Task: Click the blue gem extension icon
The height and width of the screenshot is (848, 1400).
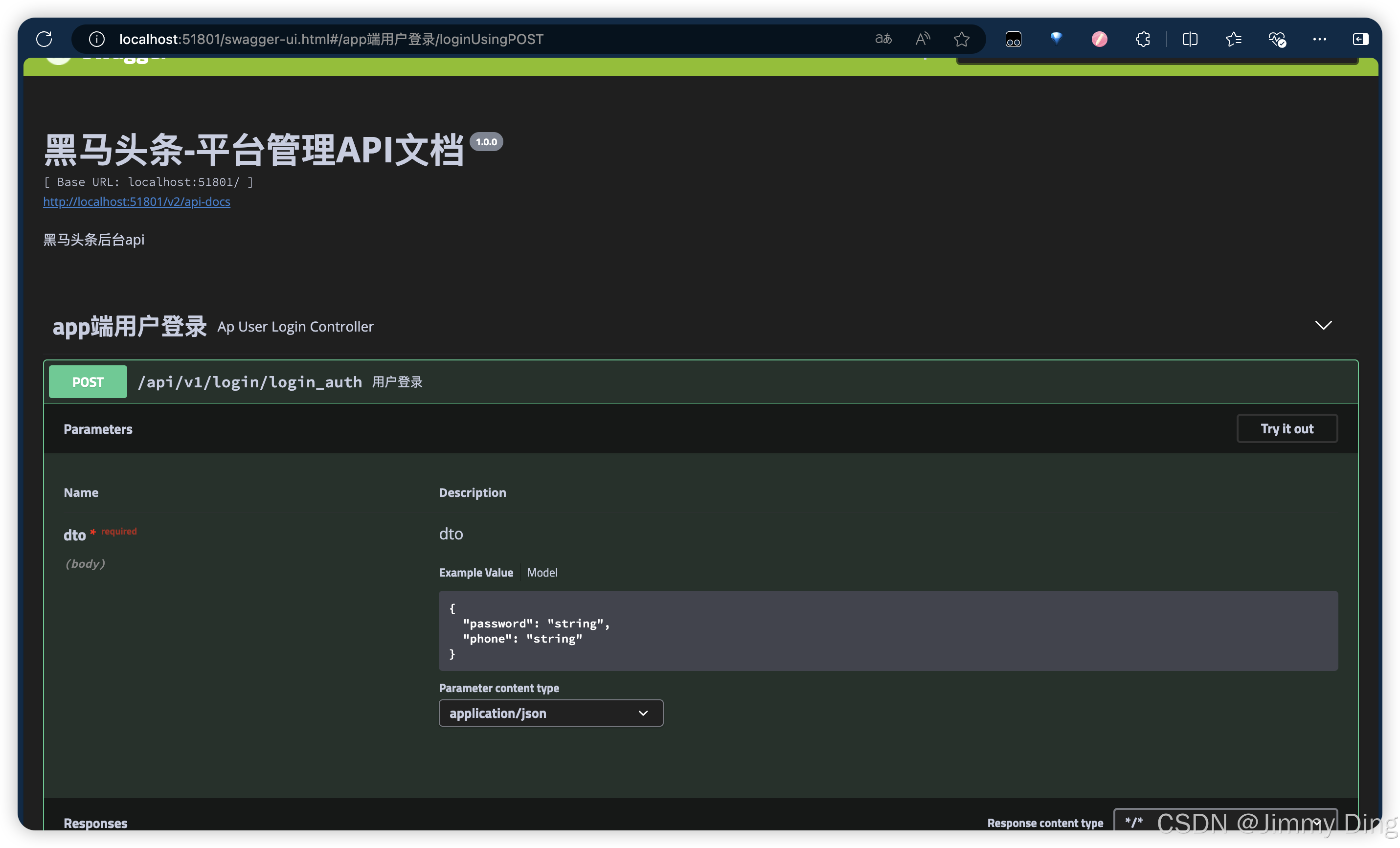Action: [1056, 38]
